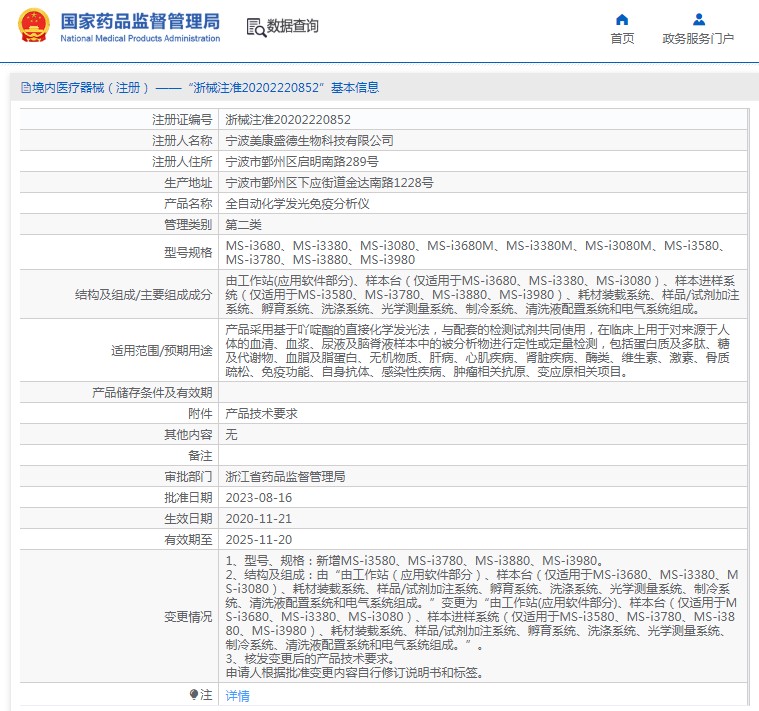
Task: Open 首页 navigation link
Action: 622,38
